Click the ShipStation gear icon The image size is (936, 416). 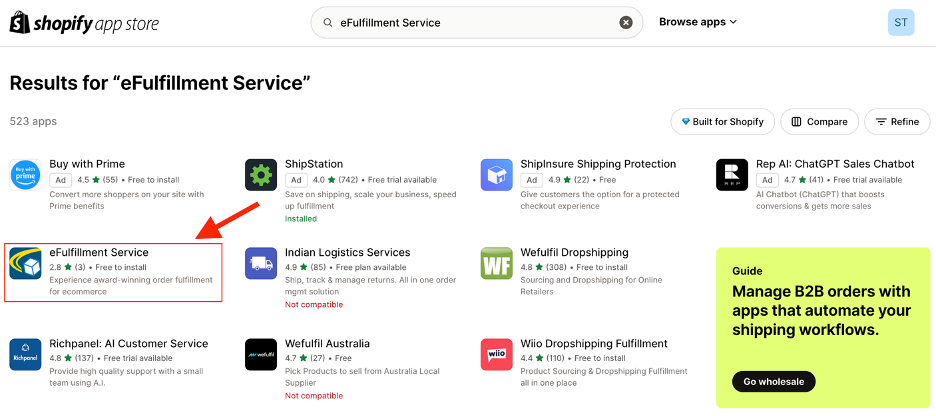[261, 175]
